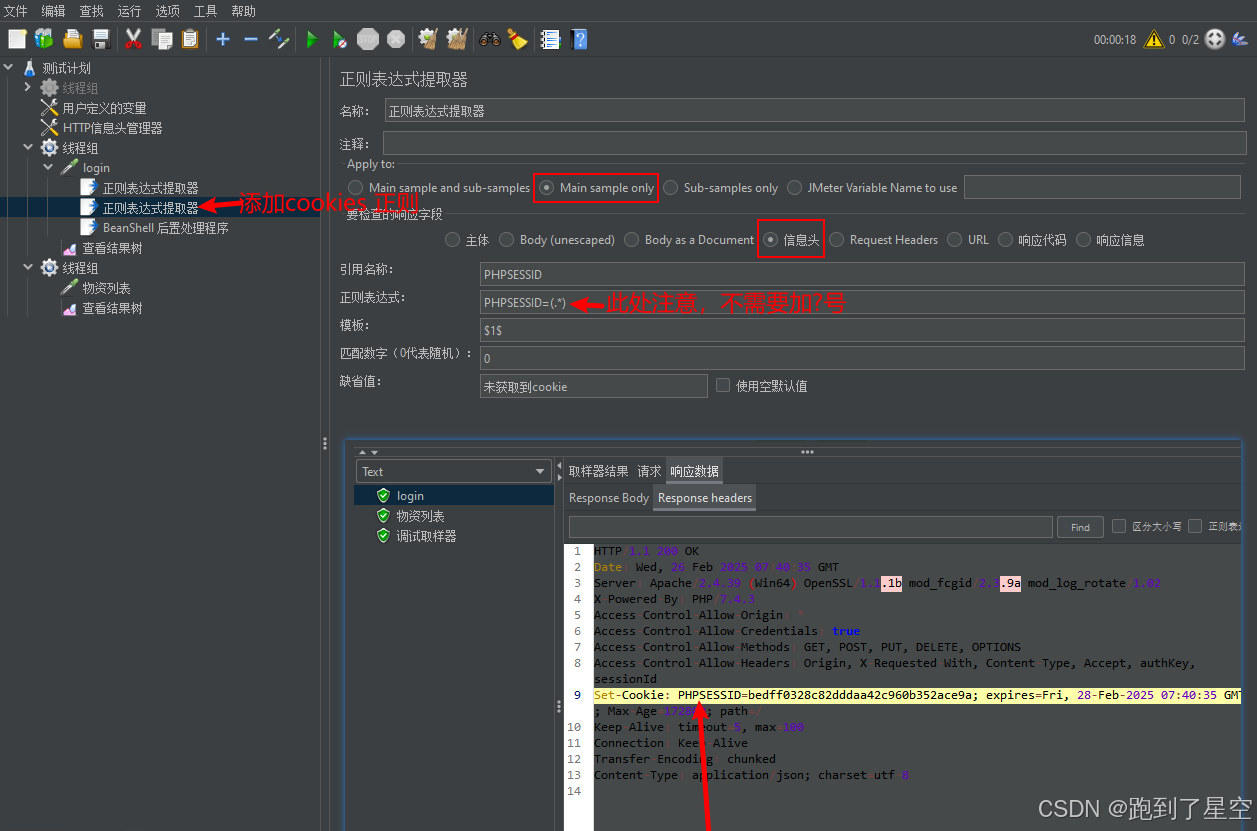Enable the 使用空默认值 checkbox

723,385
